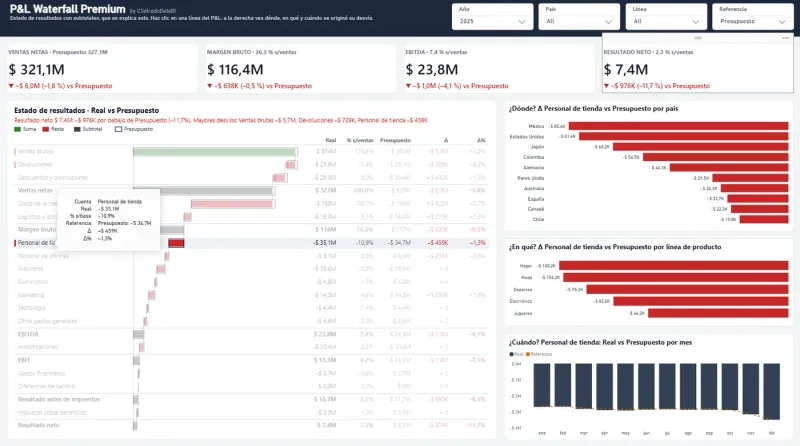Click the red Resta legend icon
This screenshot has width=800, height=446.
click(45, 129)
